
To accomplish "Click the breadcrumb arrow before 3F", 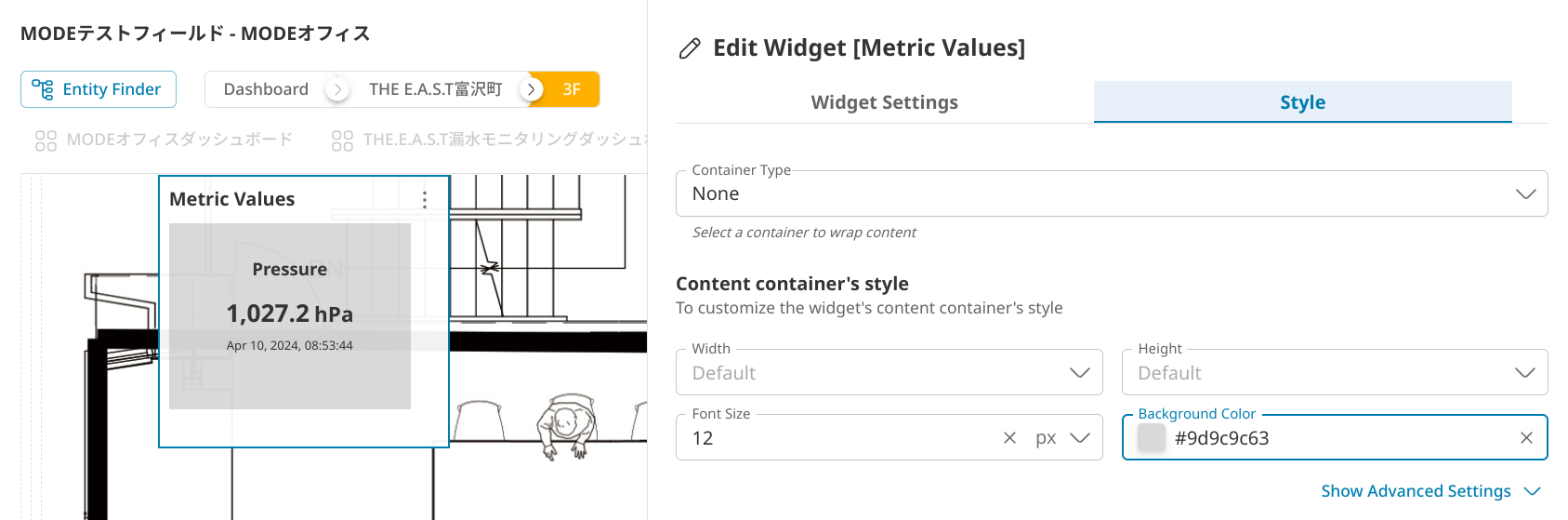I will pos(531,89).
